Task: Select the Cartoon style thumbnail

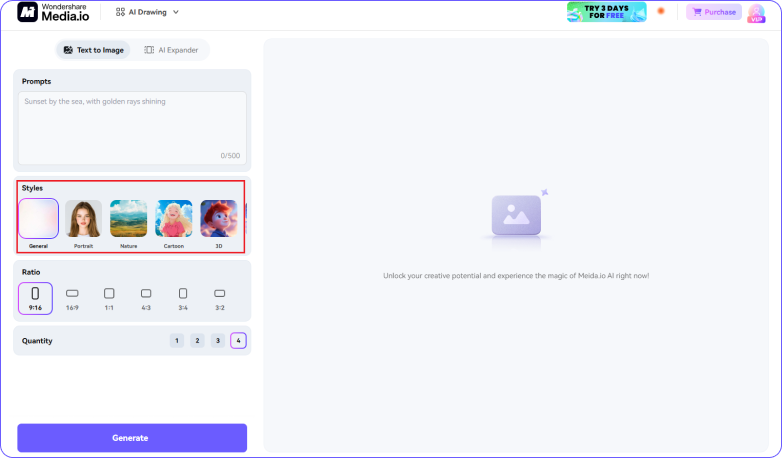Action: [174, 218]
